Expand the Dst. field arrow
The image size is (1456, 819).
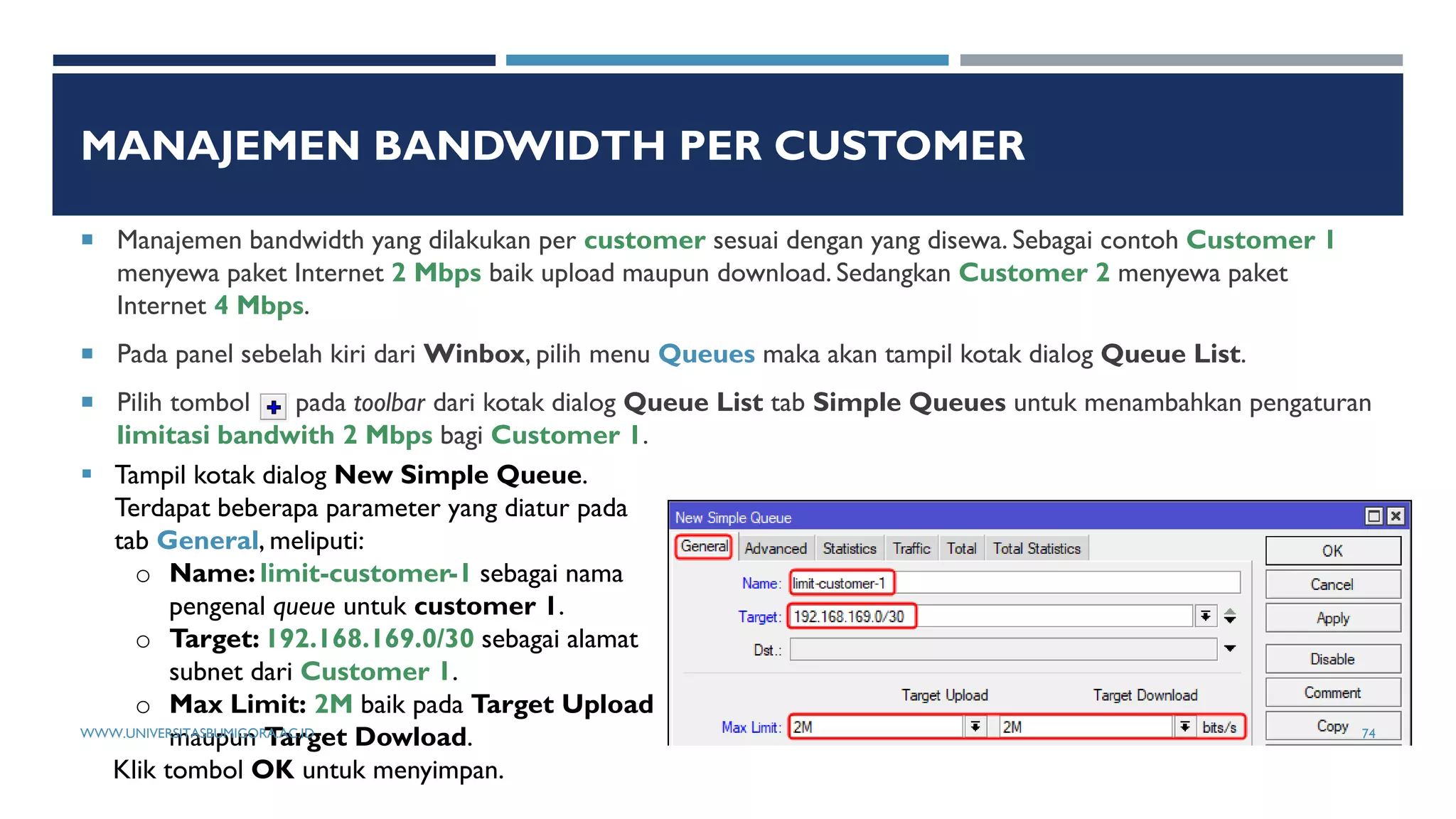[x=1230, y=648]
